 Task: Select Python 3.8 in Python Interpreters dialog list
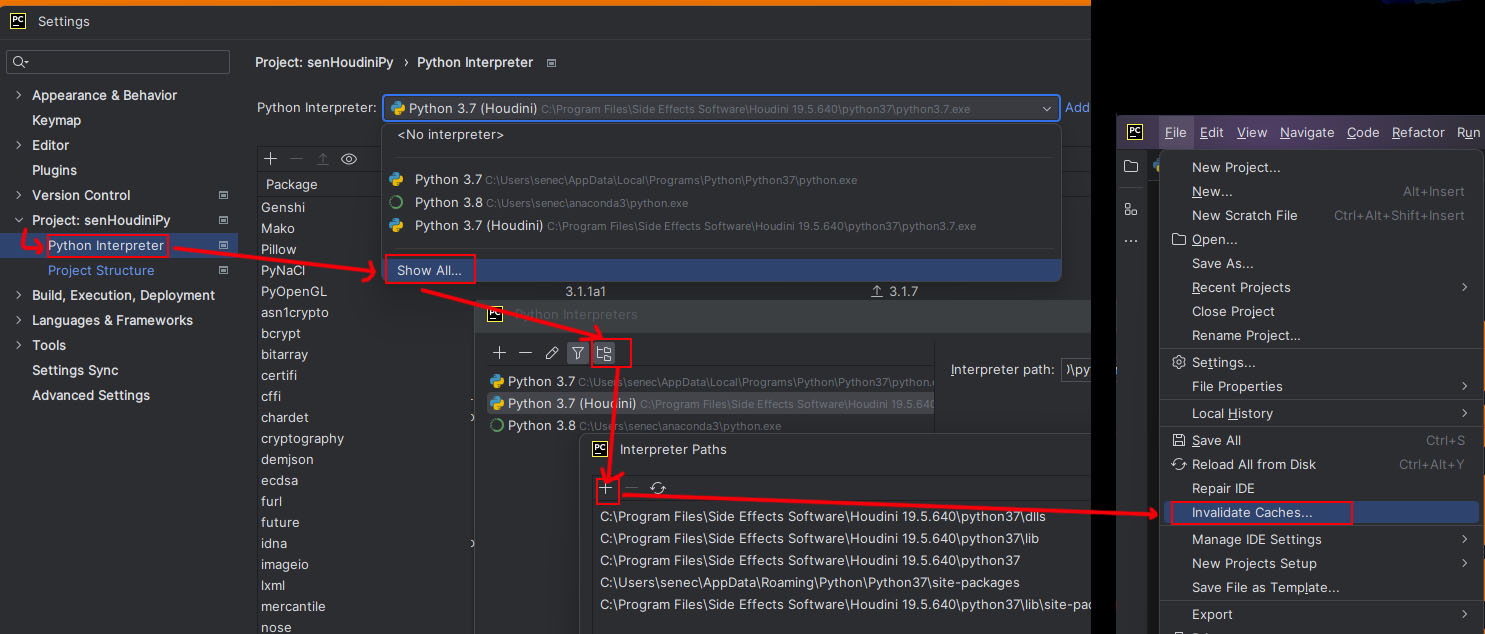tap(711, 425)
